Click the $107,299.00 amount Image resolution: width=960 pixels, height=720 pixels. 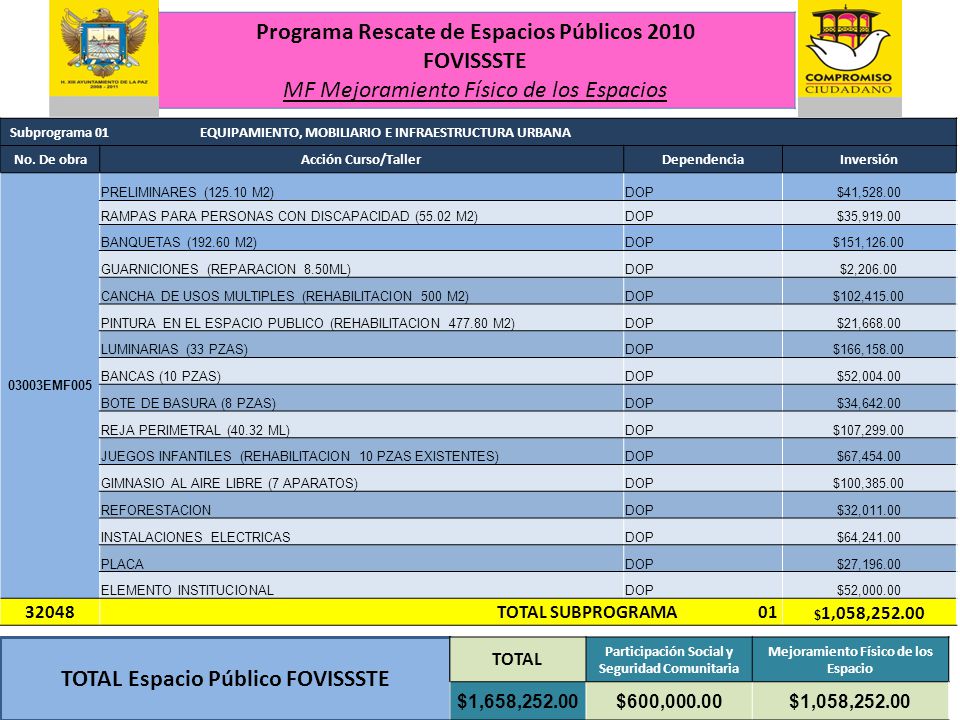coord(868,430)
